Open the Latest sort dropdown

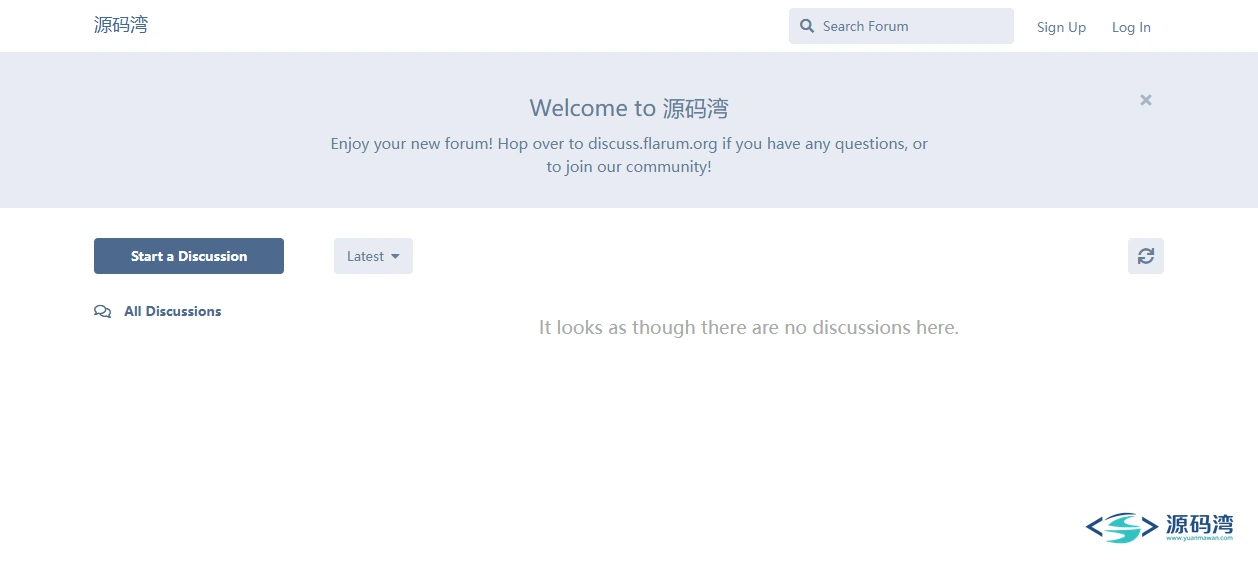[373, 256]
